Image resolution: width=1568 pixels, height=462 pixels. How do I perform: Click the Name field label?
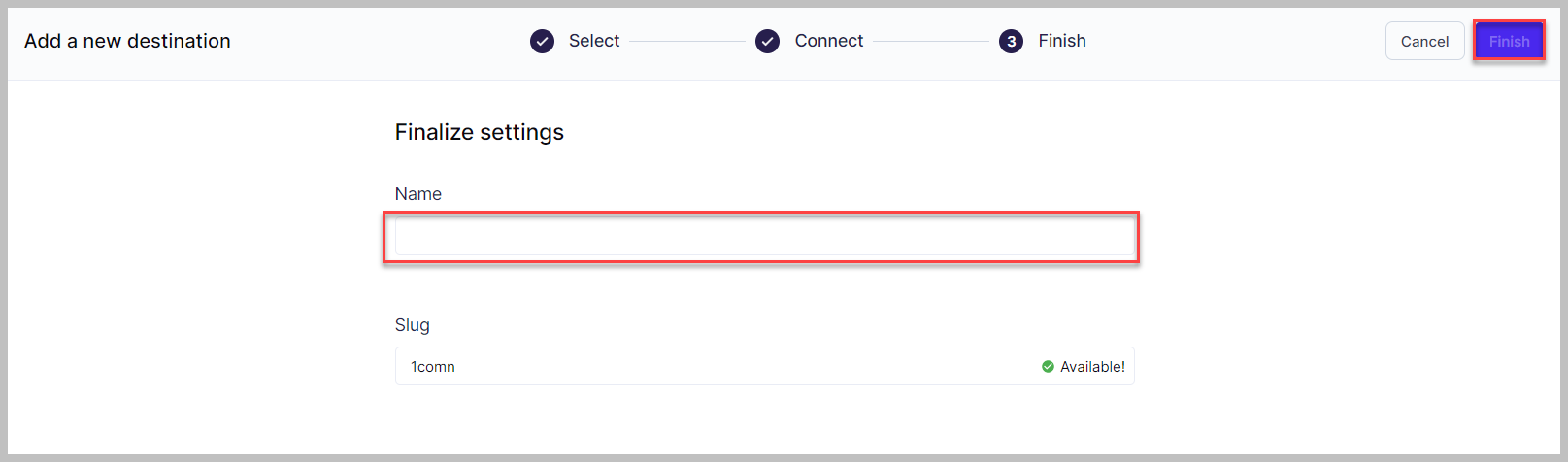(x=418, y=194)
